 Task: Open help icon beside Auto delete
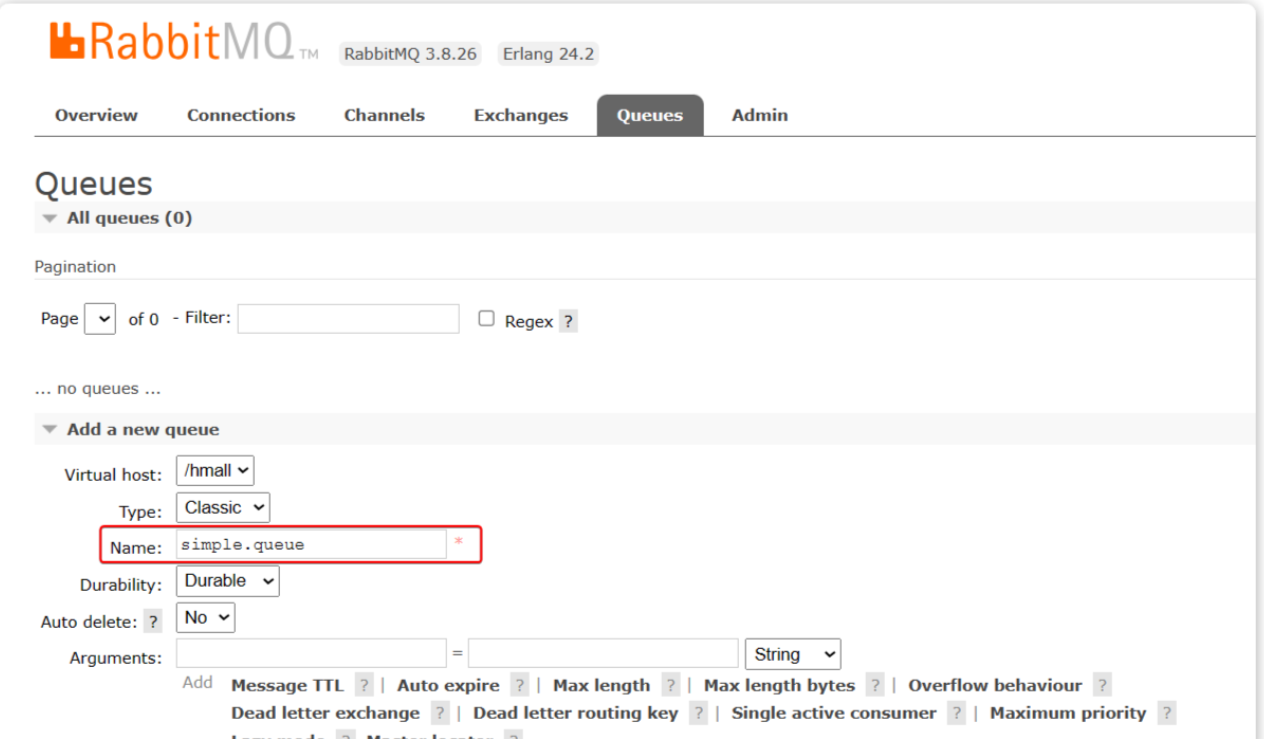(x=153, y=622)
